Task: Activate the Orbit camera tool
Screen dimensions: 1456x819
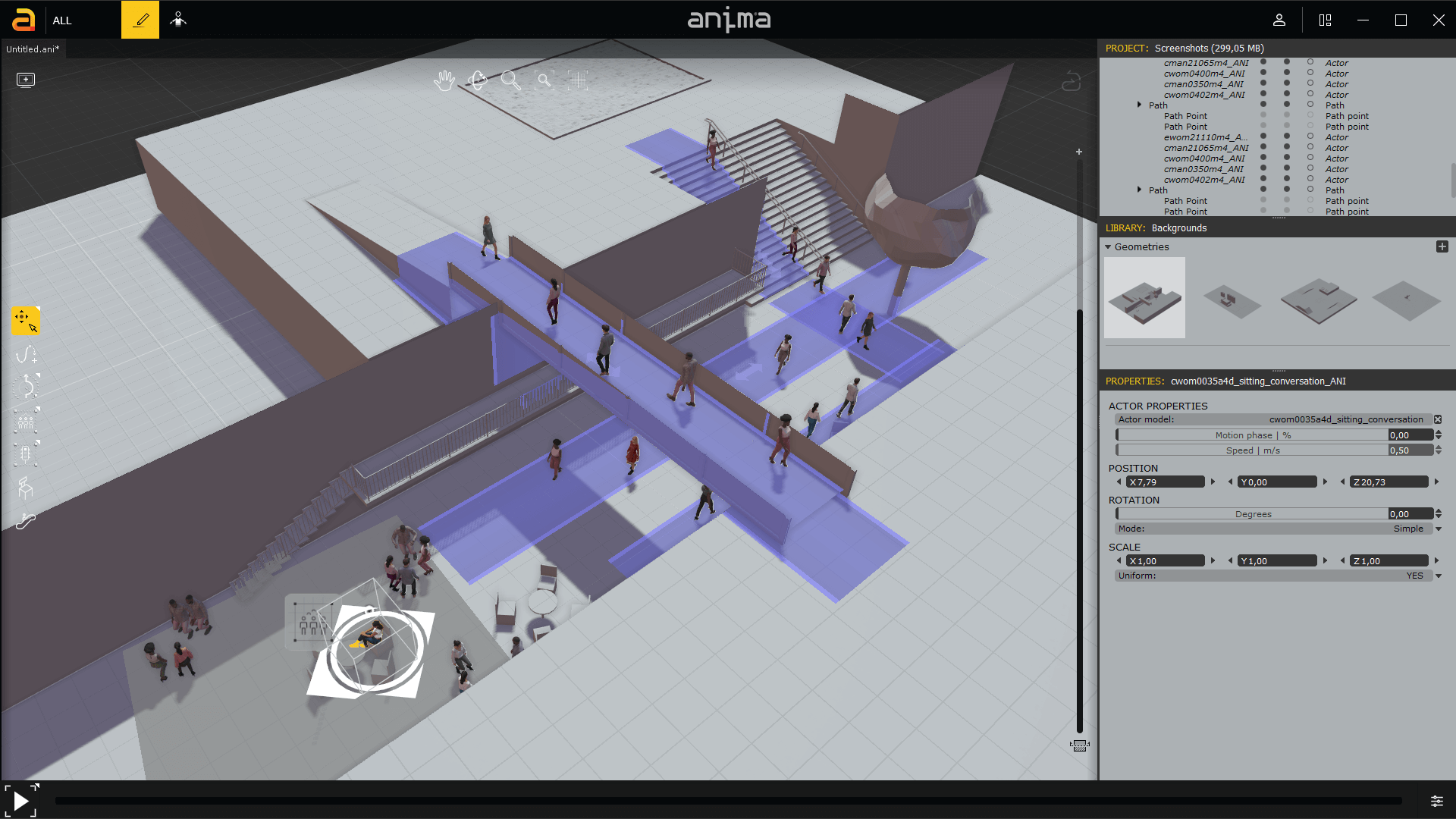Action: tap(476, 81)
